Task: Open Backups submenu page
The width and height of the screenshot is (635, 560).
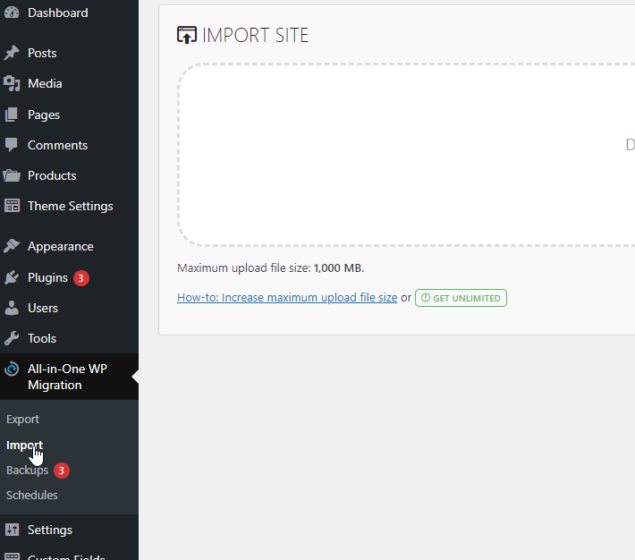Action: click(x=27, y=470)
